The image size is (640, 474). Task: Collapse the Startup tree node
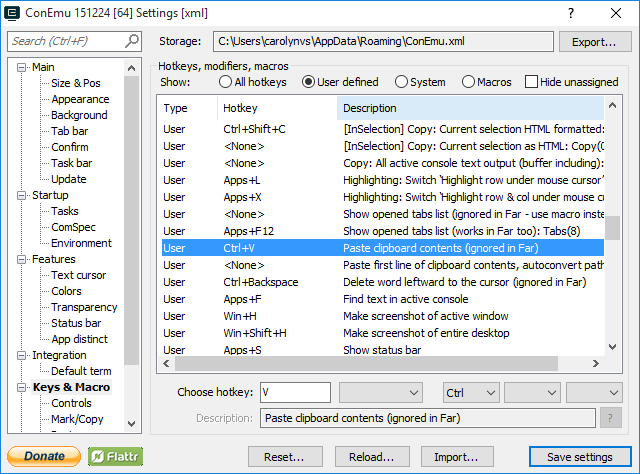pos(21,196)
